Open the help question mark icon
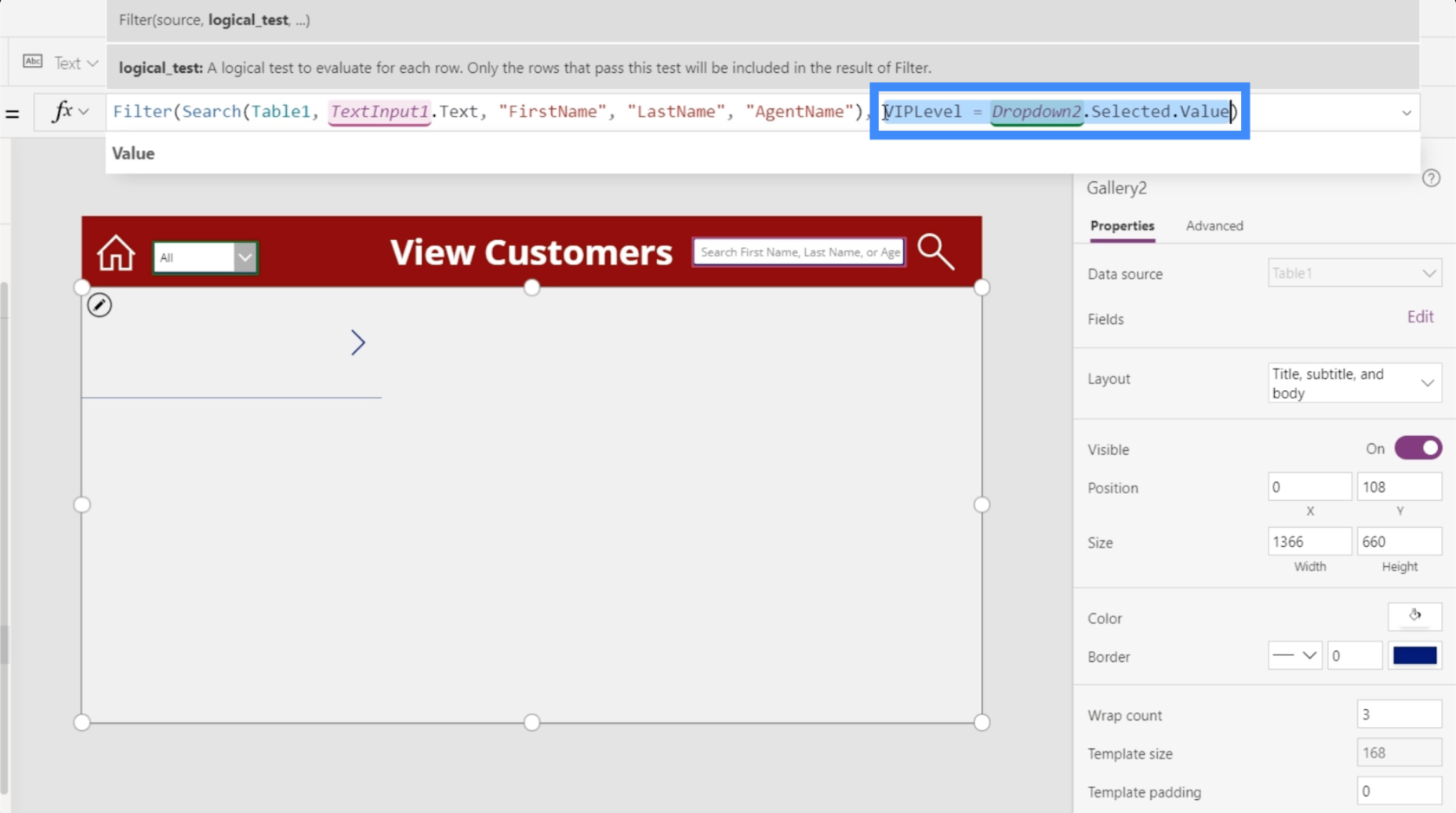 tap(1431, 178)
